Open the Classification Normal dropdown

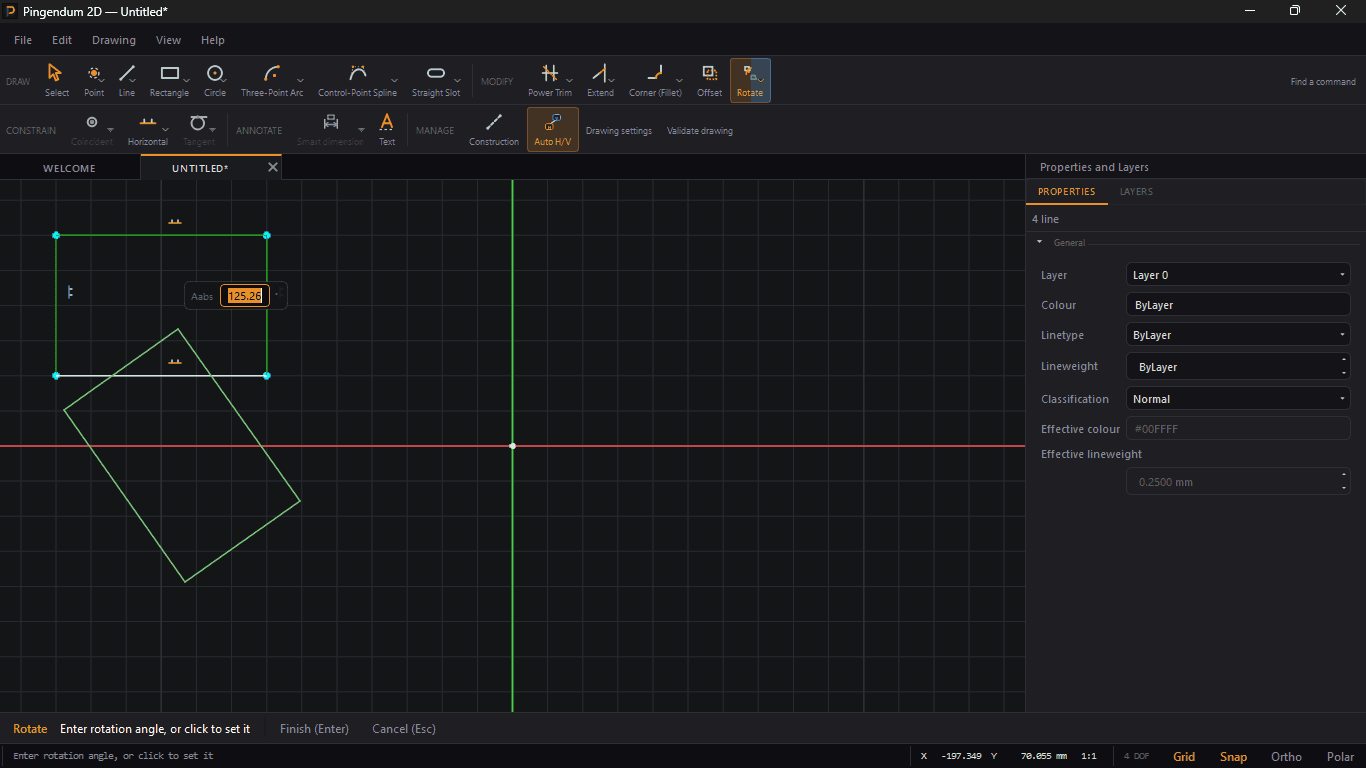pyautogui.click(x=1238, y=399)
